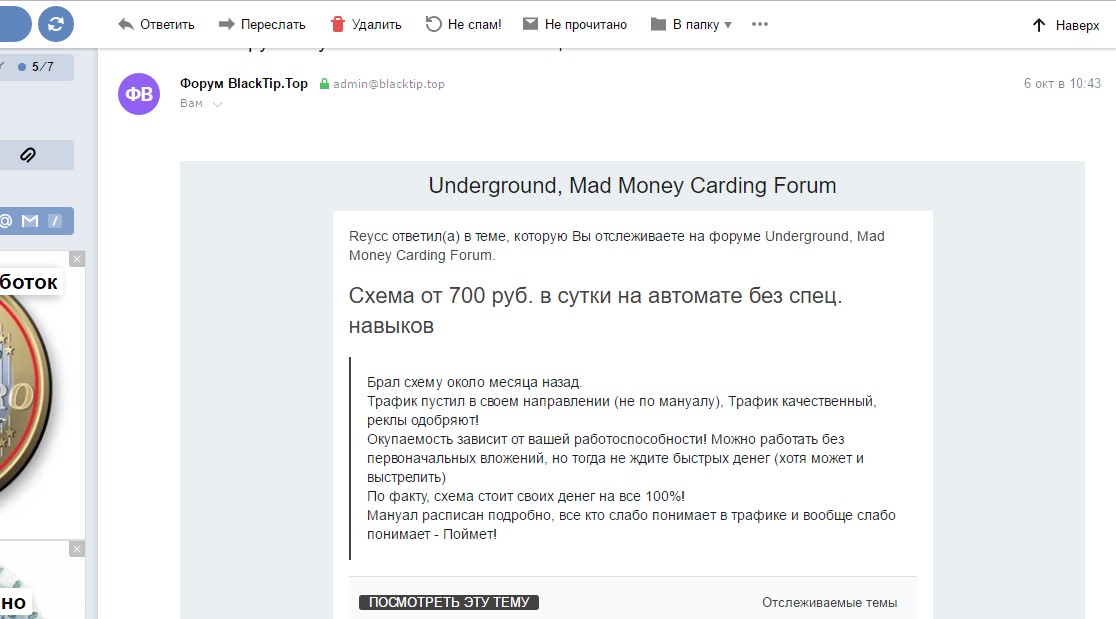This screenshot has width=1116, height=619.
Task: Open the В папку dropdown
Action: pos(691,24)
